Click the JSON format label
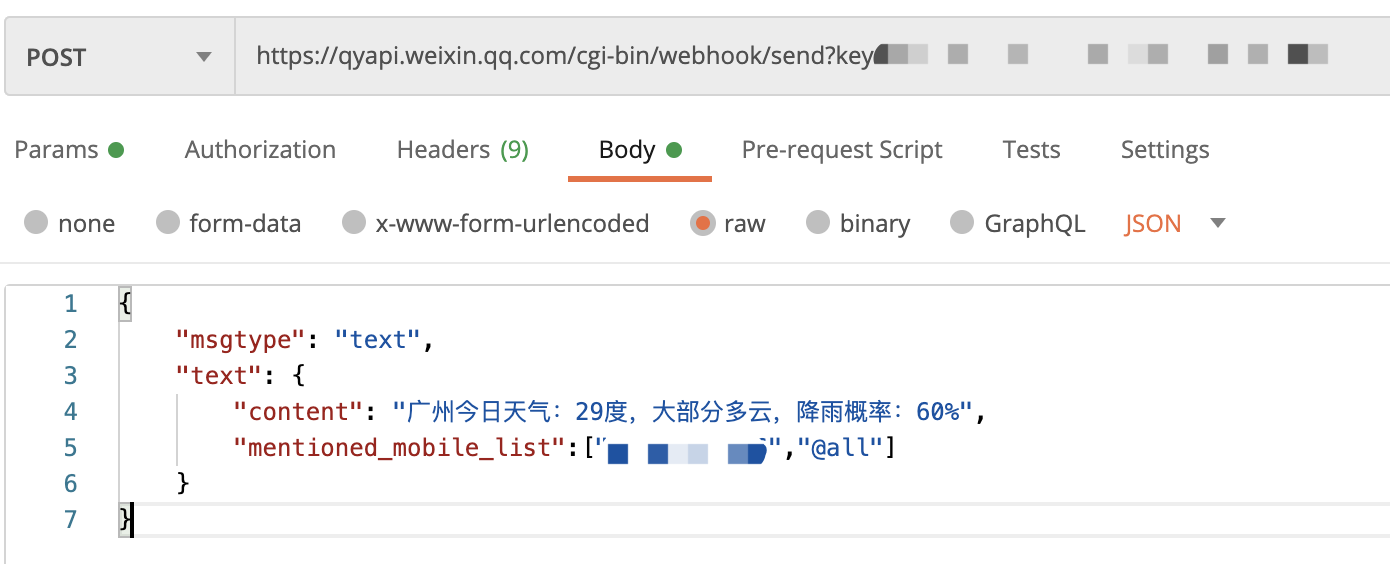The image size is (1390, 564). (1153, 223)
